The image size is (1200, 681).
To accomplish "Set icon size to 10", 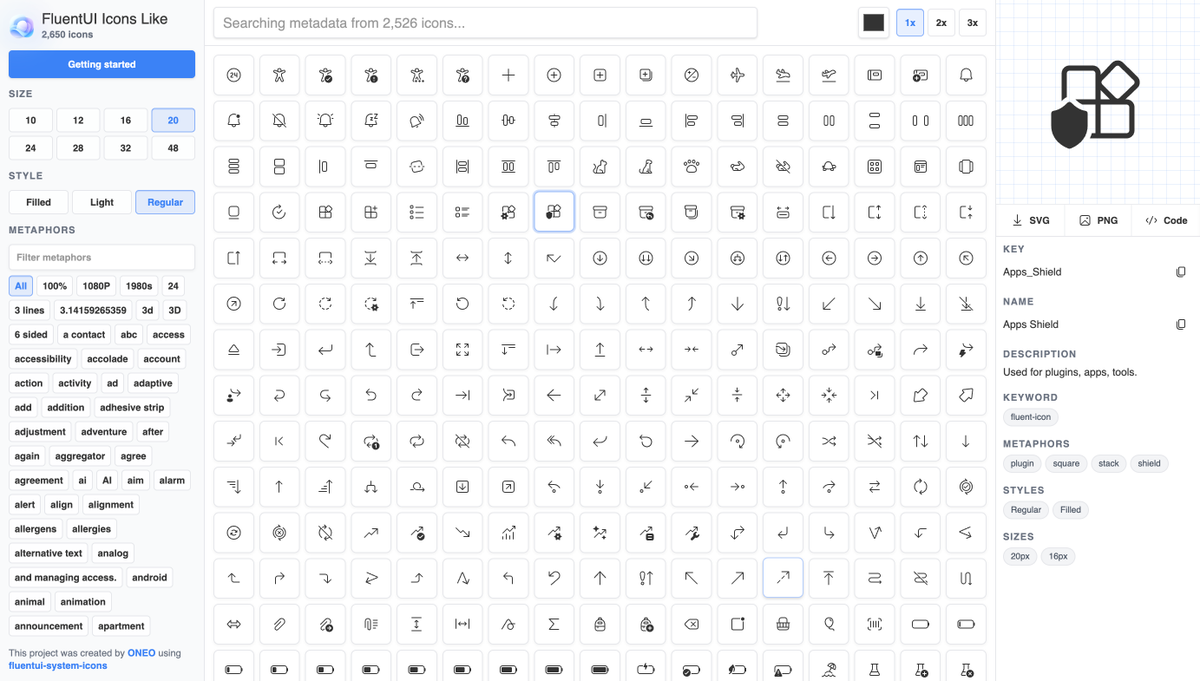I will coord(31,120).
